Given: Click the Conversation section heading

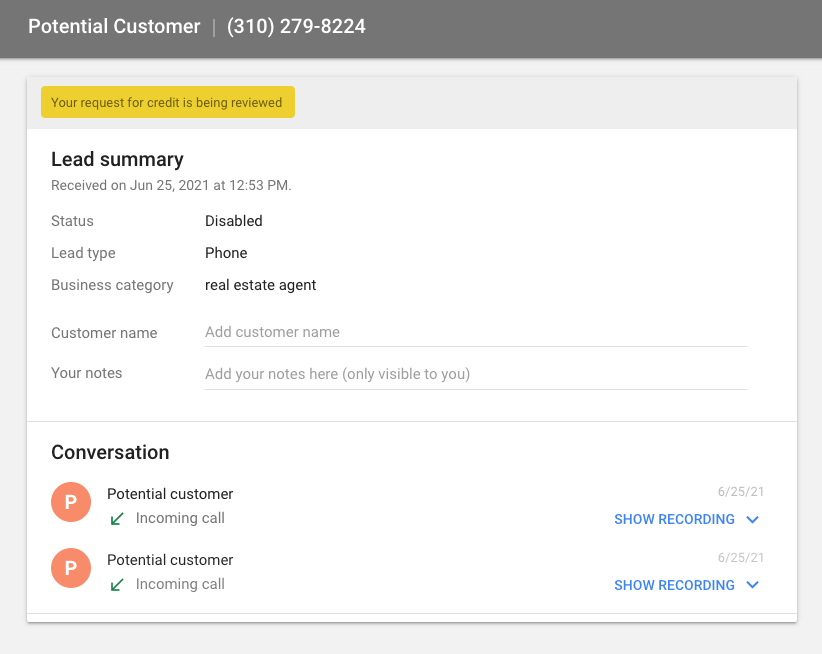Looking at the screenshot, I should 110,452.
